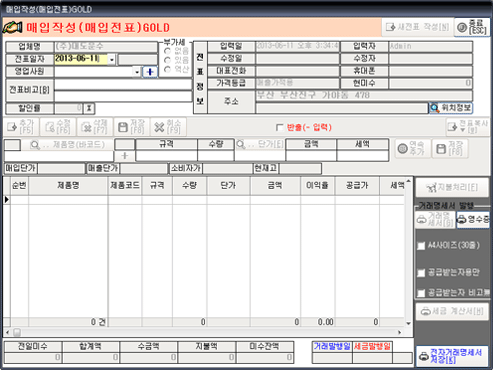493x370 pixels.
Task: Click the 금액 amount entry field
Action: point(311,156)
